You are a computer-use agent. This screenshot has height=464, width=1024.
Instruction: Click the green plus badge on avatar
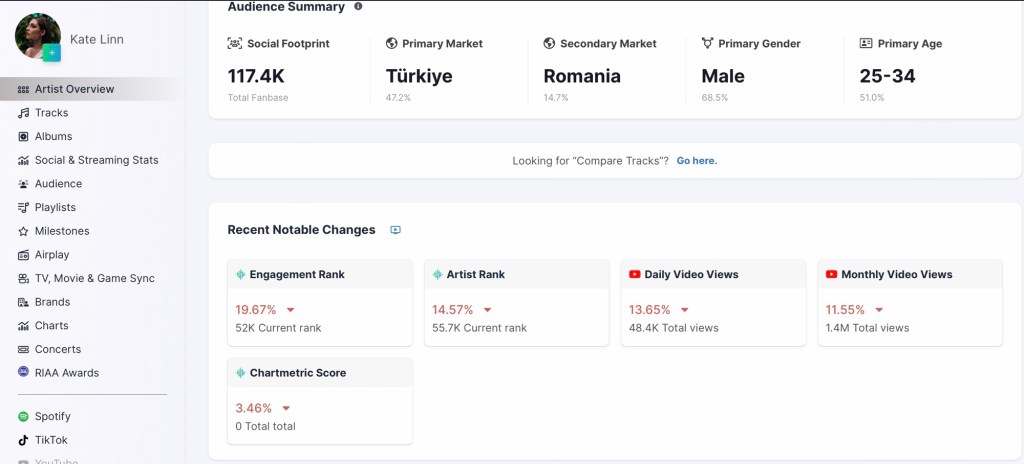tap(53, 51)
